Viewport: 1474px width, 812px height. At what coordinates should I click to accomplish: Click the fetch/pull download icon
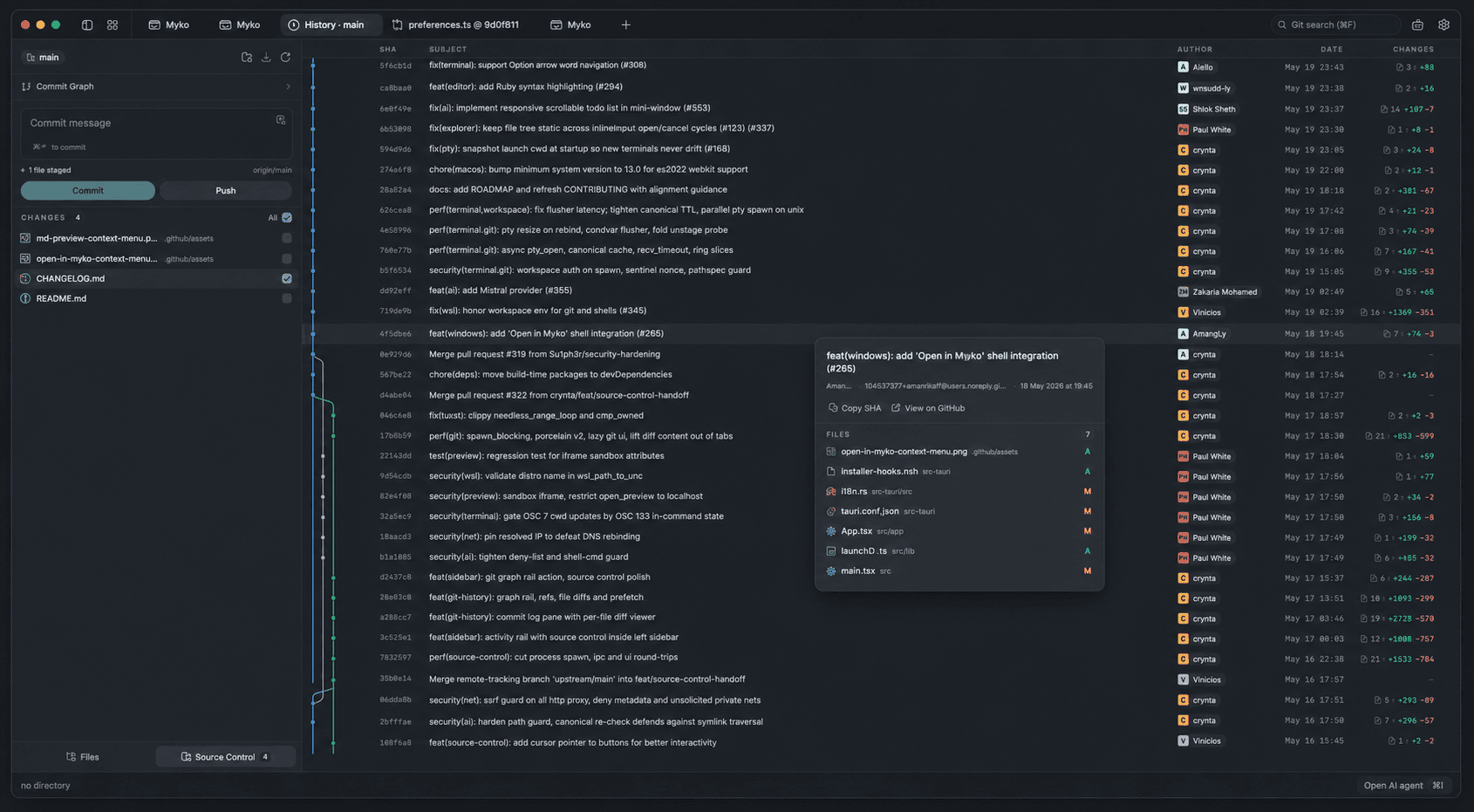(266, 58)
